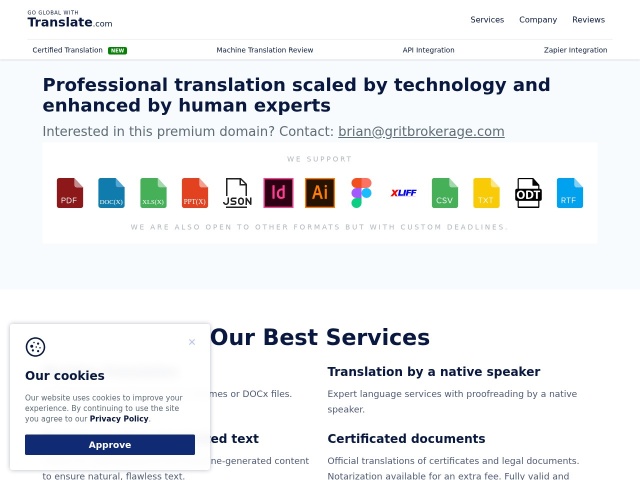Open API Integration page
The height and width of the screenshot is (480, 640).
pyautogui.click(x=428, y=50)
